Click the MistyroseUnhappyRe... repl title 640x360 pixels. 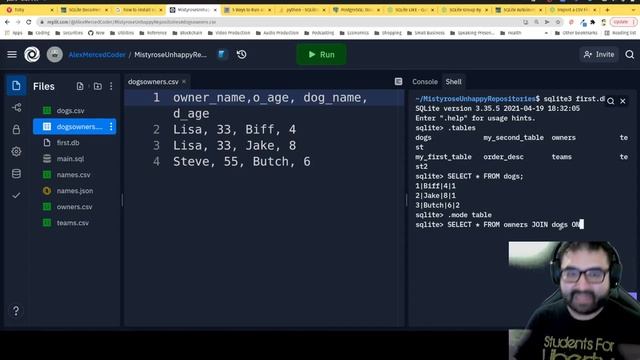(171, 55)
